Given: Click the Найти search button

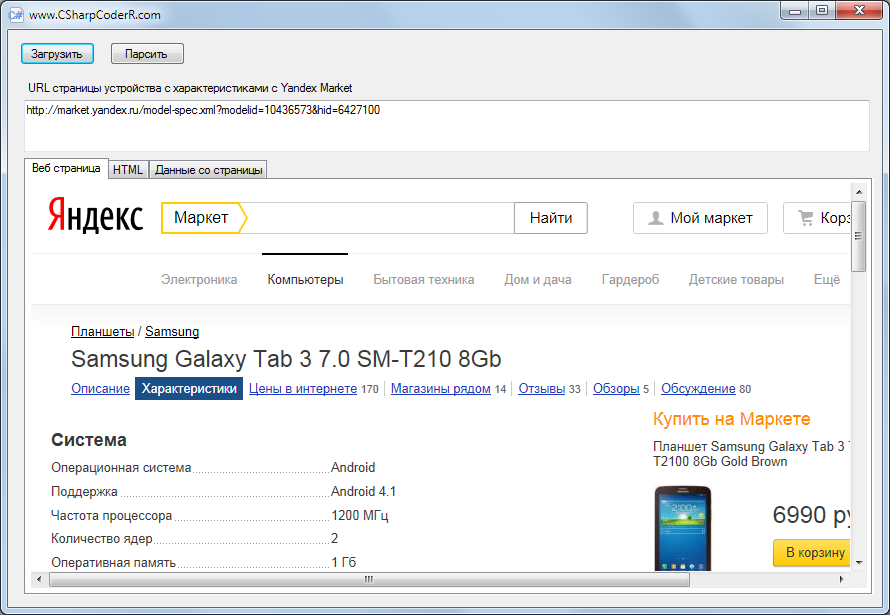Looking at the screenshot, I should click(x=551, y=218).
